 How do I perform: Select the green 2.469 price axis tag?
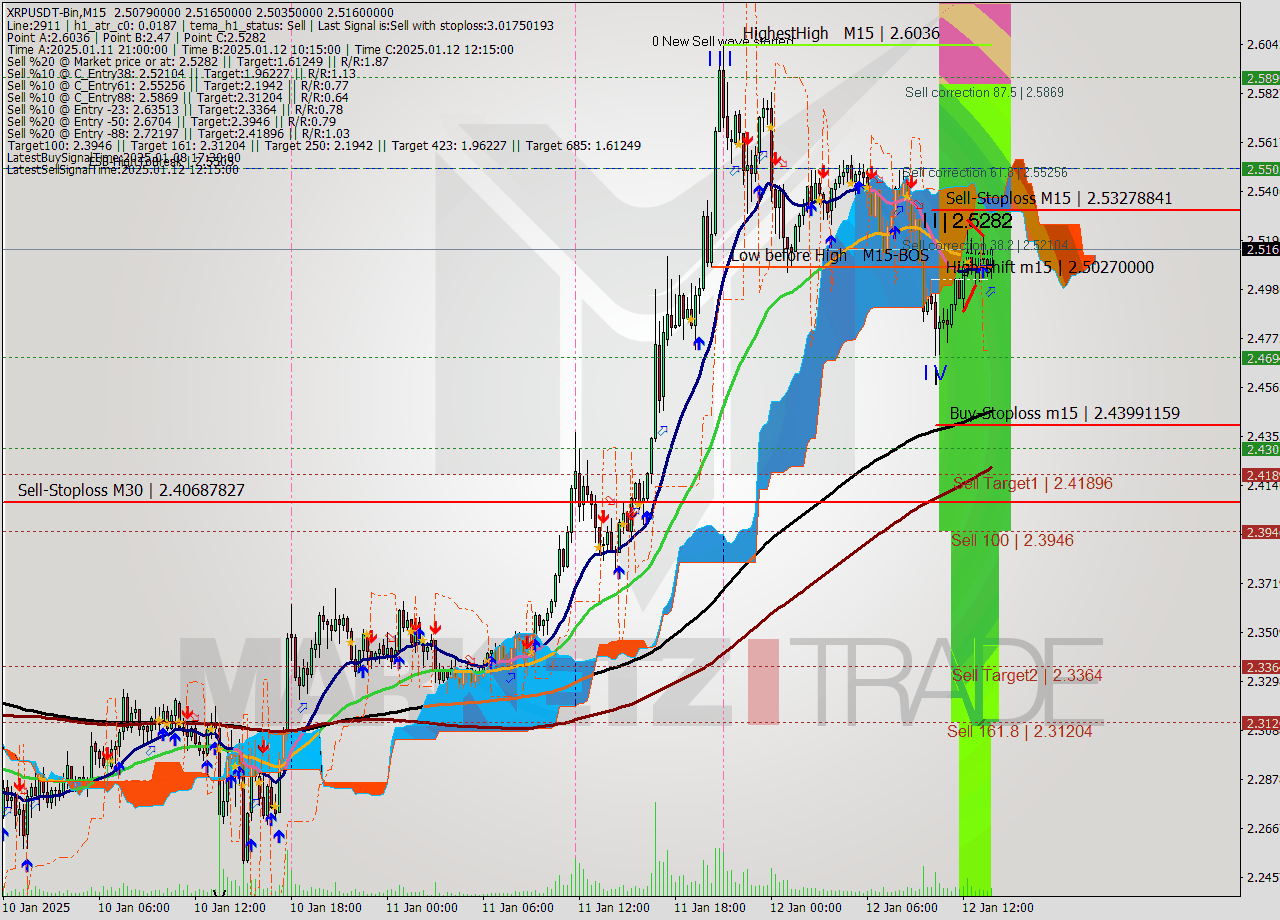(1260, 358)
